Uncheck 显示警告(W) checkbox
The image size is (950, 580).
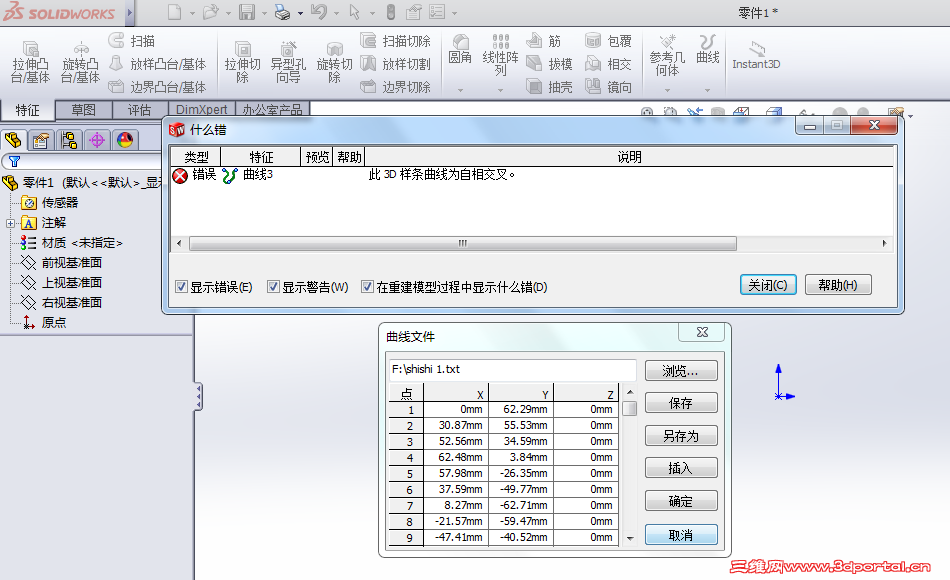pyautogui.click(x=273, y=287)
